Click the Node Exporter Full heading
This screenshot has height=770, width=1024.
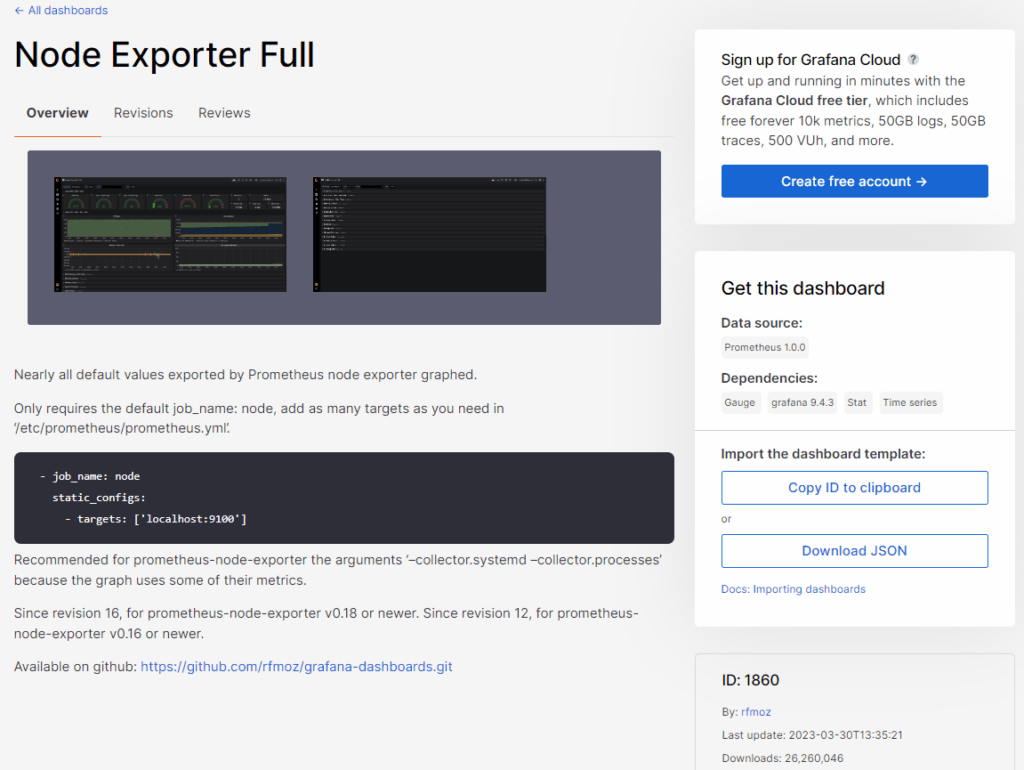click(x=165, y=55)
